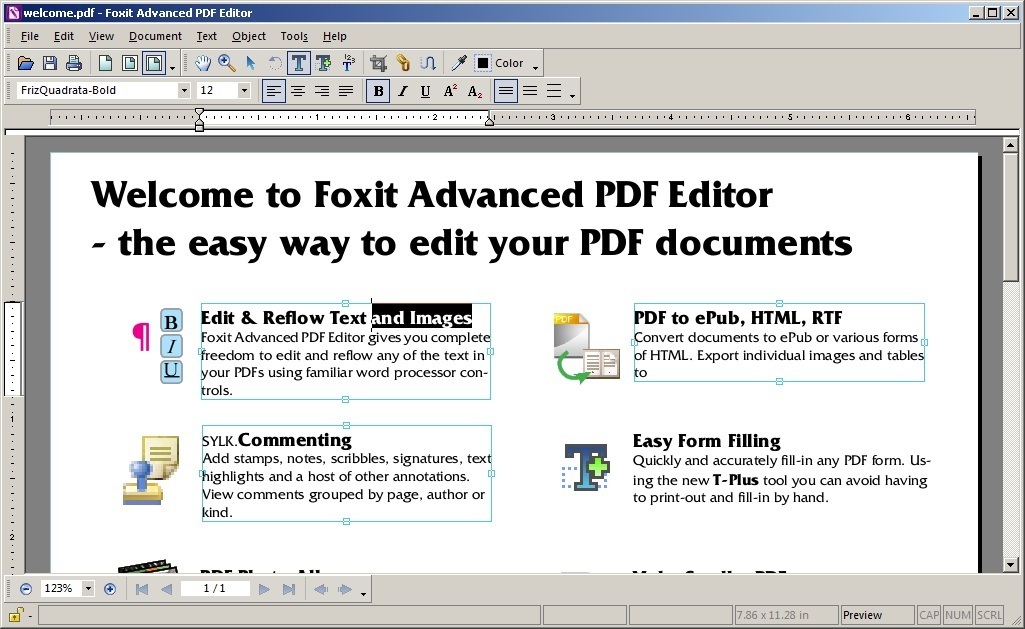Image resolution: width=1025 pixels, height=629 pixels.
Task: Click the page number input field
Action: tap(216, 588)
